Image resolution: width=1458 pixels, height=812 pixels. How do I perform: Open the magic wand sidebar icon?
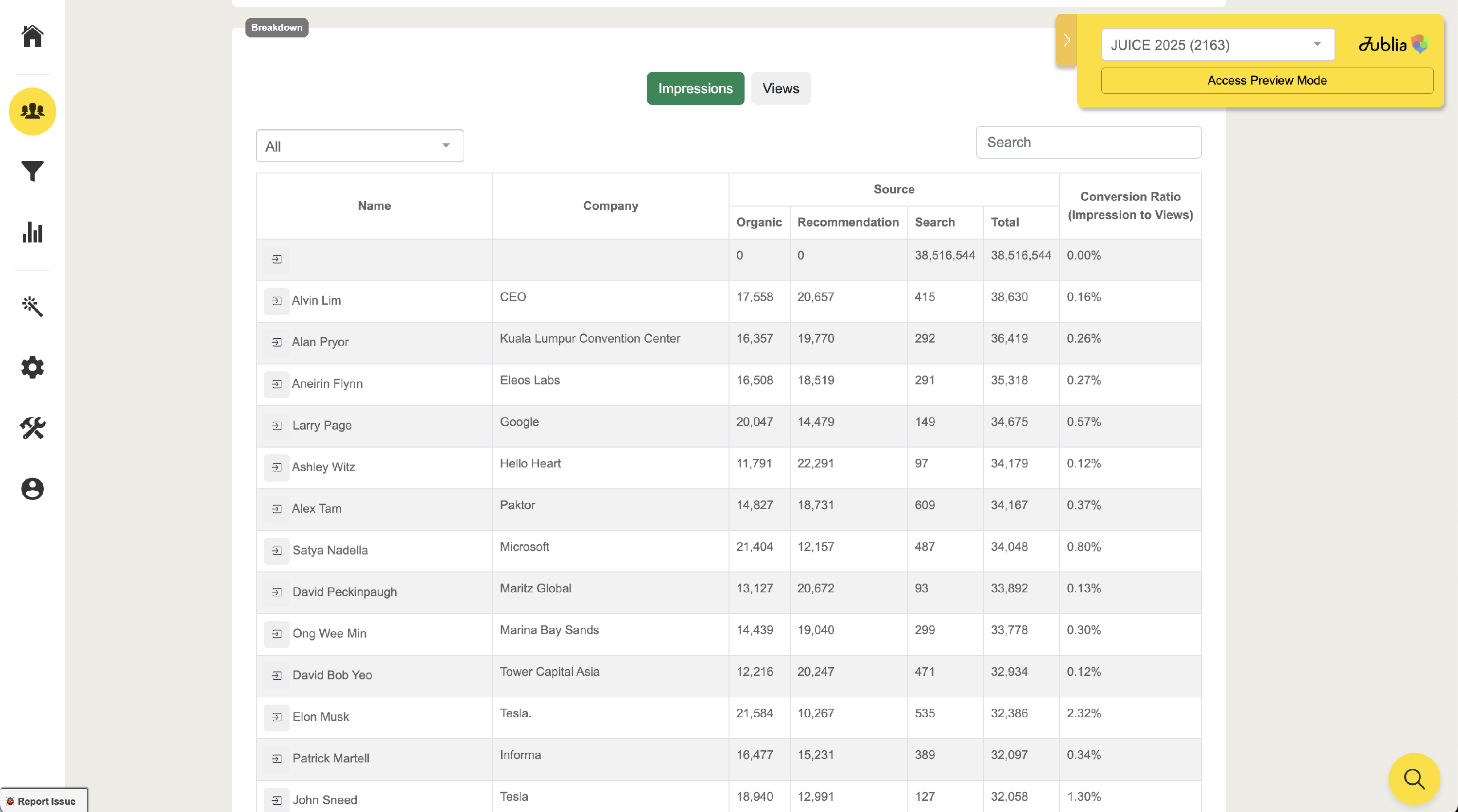coord(32,306)
